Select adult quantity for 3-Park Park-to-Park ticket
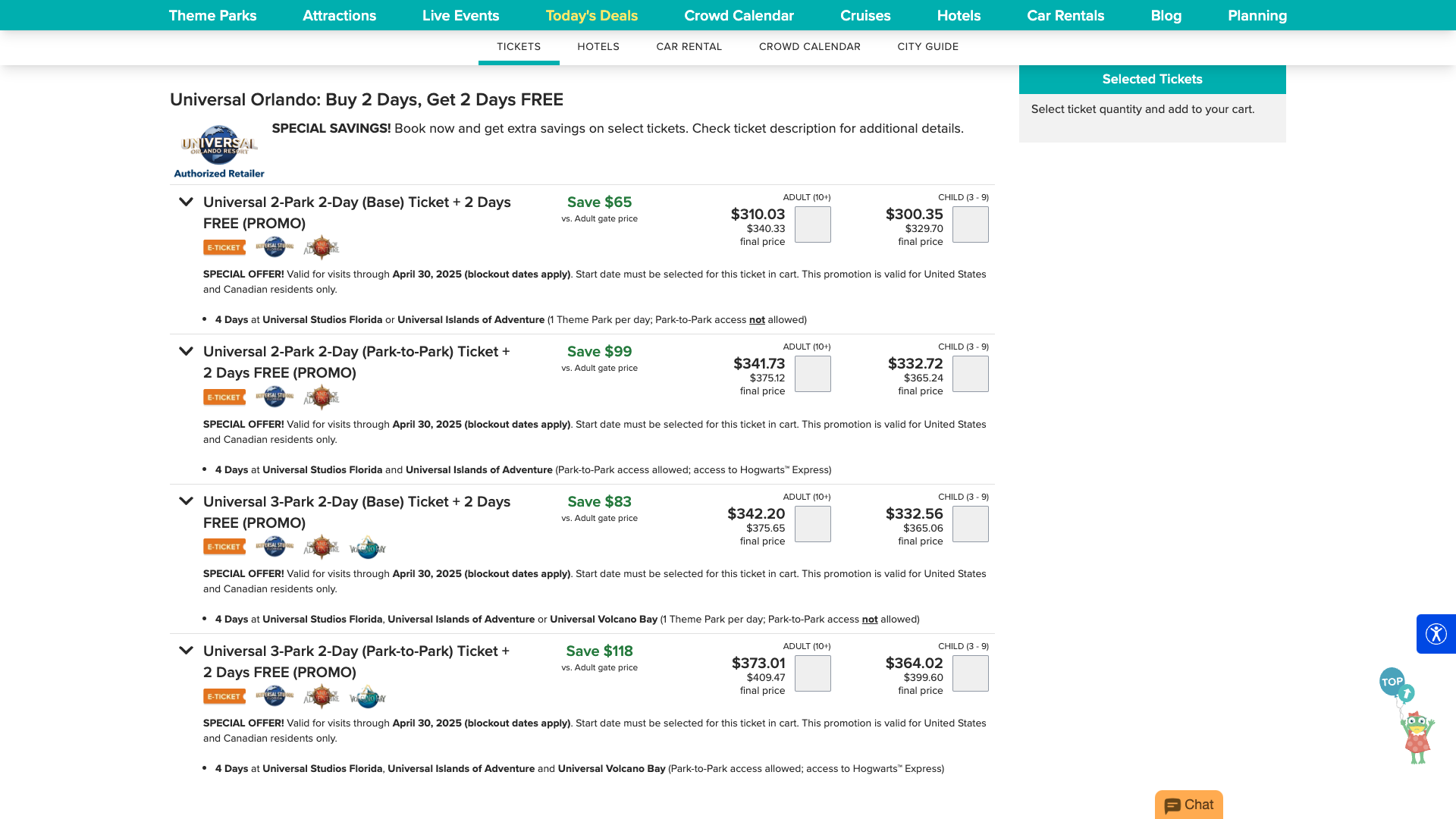1456x819 pixels. click(813, 673)
